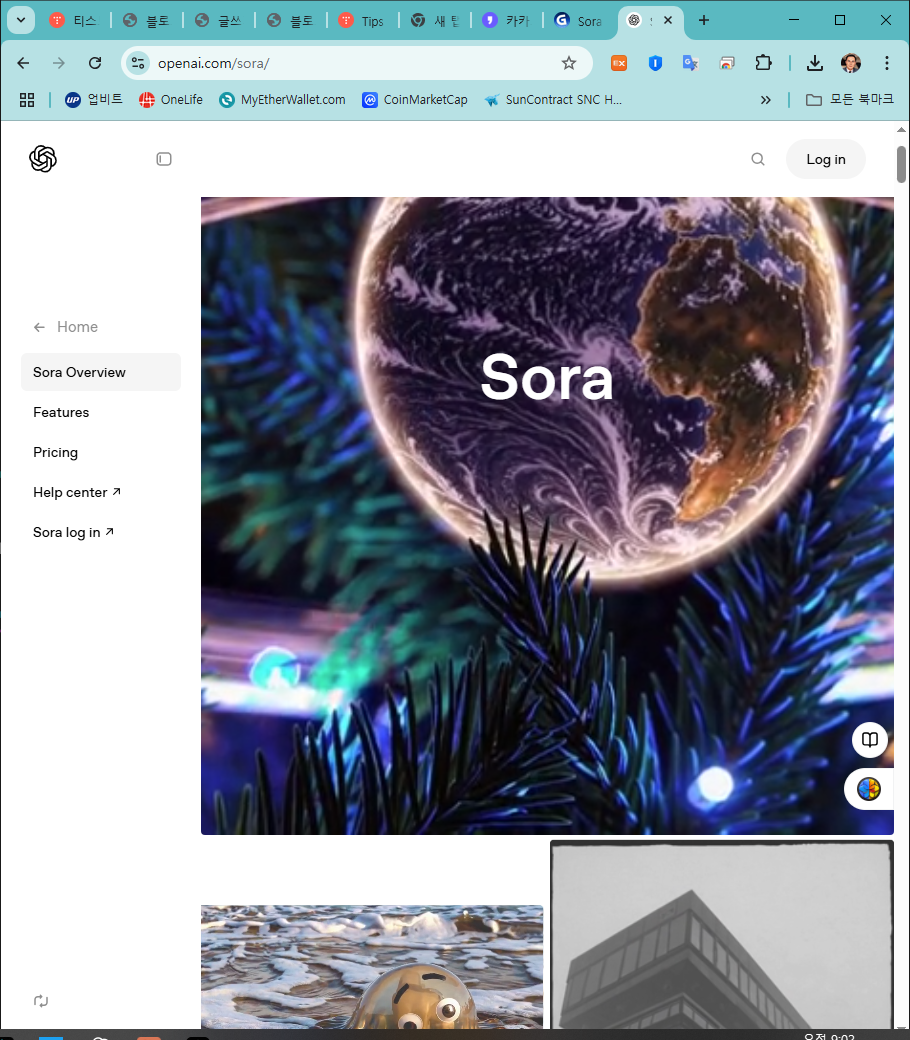Image resolution: width=910 pixels, height=1040 pixels.
Task: Open the OneLife bookmark
Action: click(170, 99)
